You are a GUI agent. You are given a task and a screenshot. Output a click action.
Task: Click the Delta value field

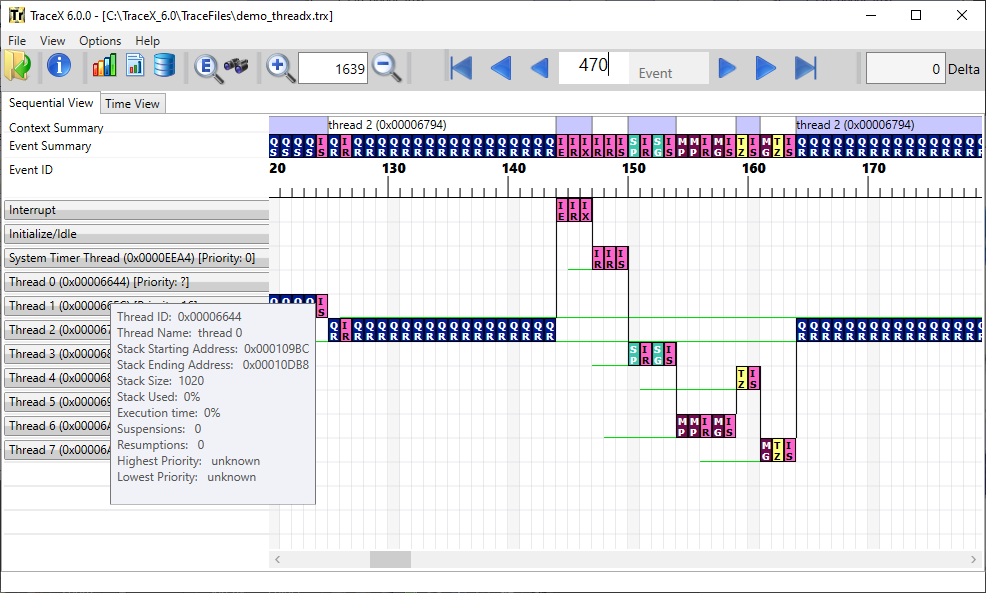coord(905,68)
